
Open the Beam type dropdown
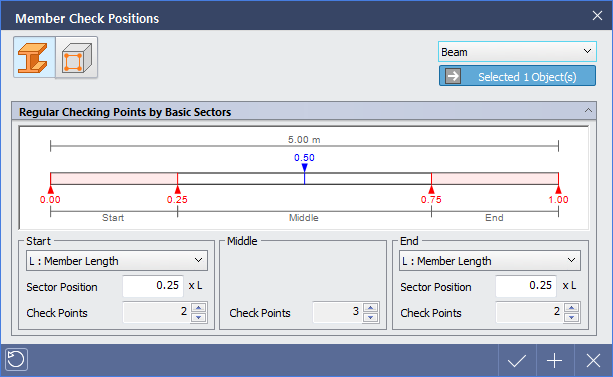tap(517, 52)
